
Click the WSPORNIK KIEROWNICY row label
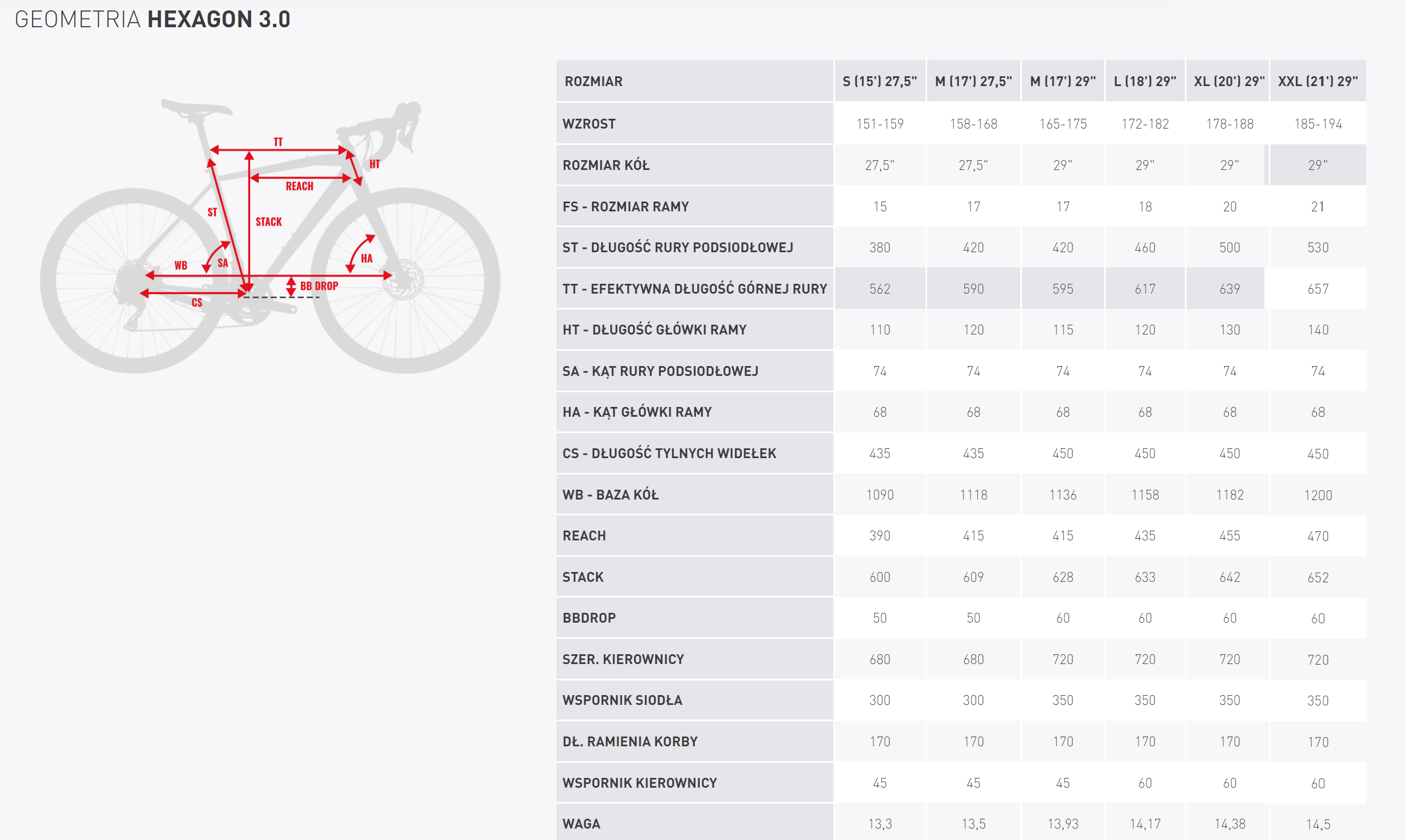pyautogui.click(x=639, y=783)
